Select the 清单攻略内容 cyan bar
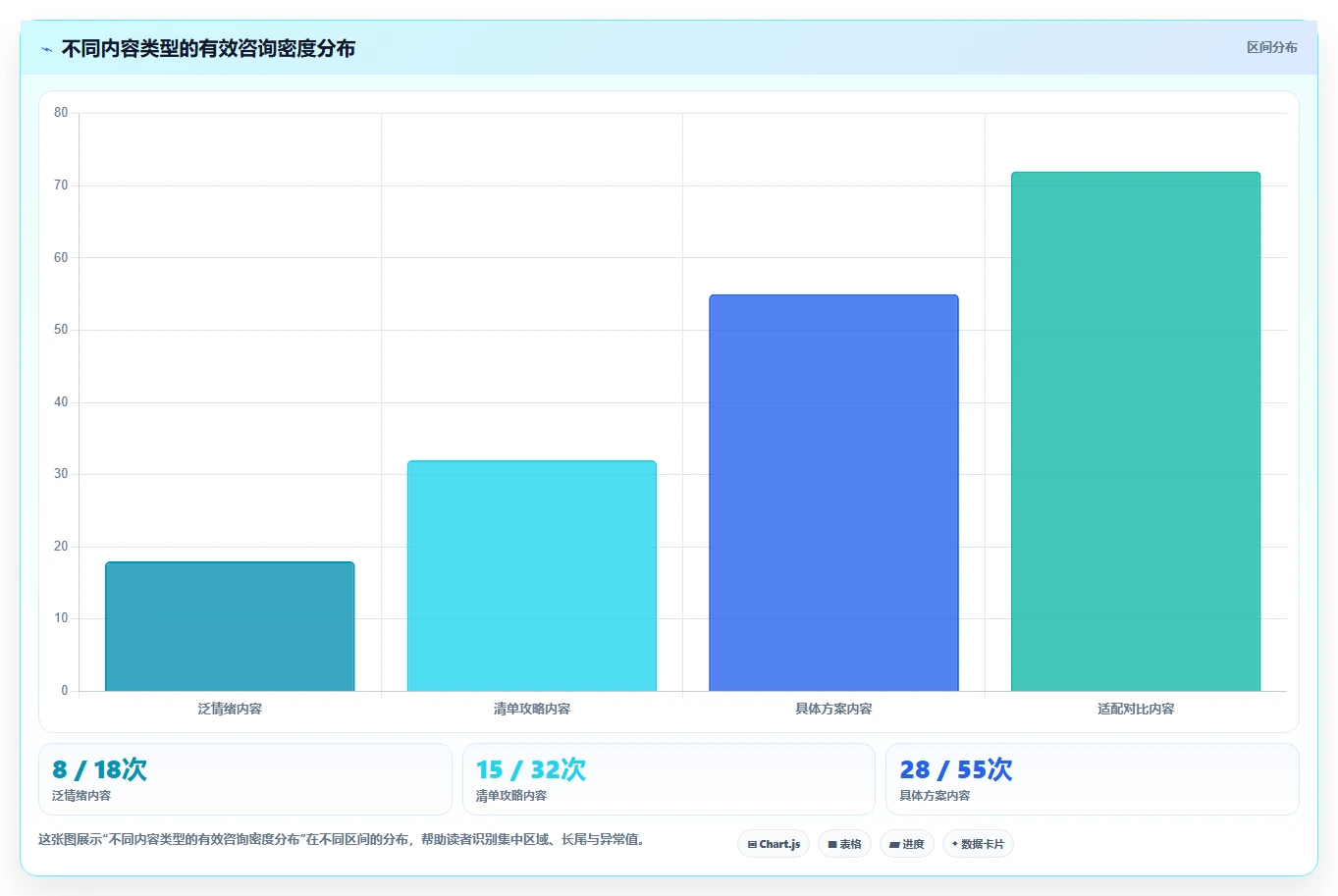Screen dimensions: 1338x896 point(532,576)
